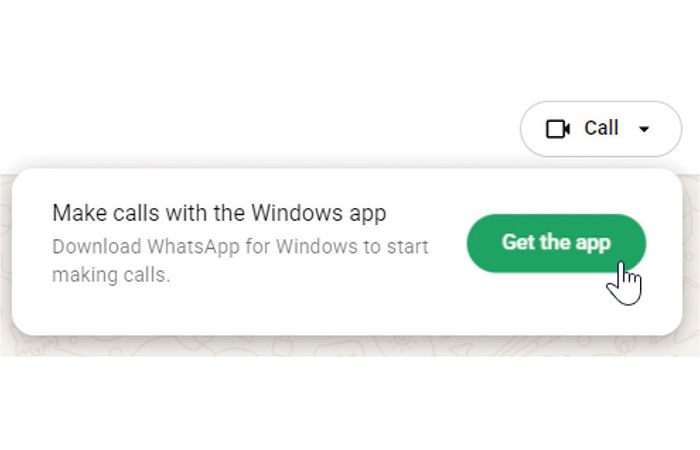
Task: Start a video call via camera icon
Action: 558,129
